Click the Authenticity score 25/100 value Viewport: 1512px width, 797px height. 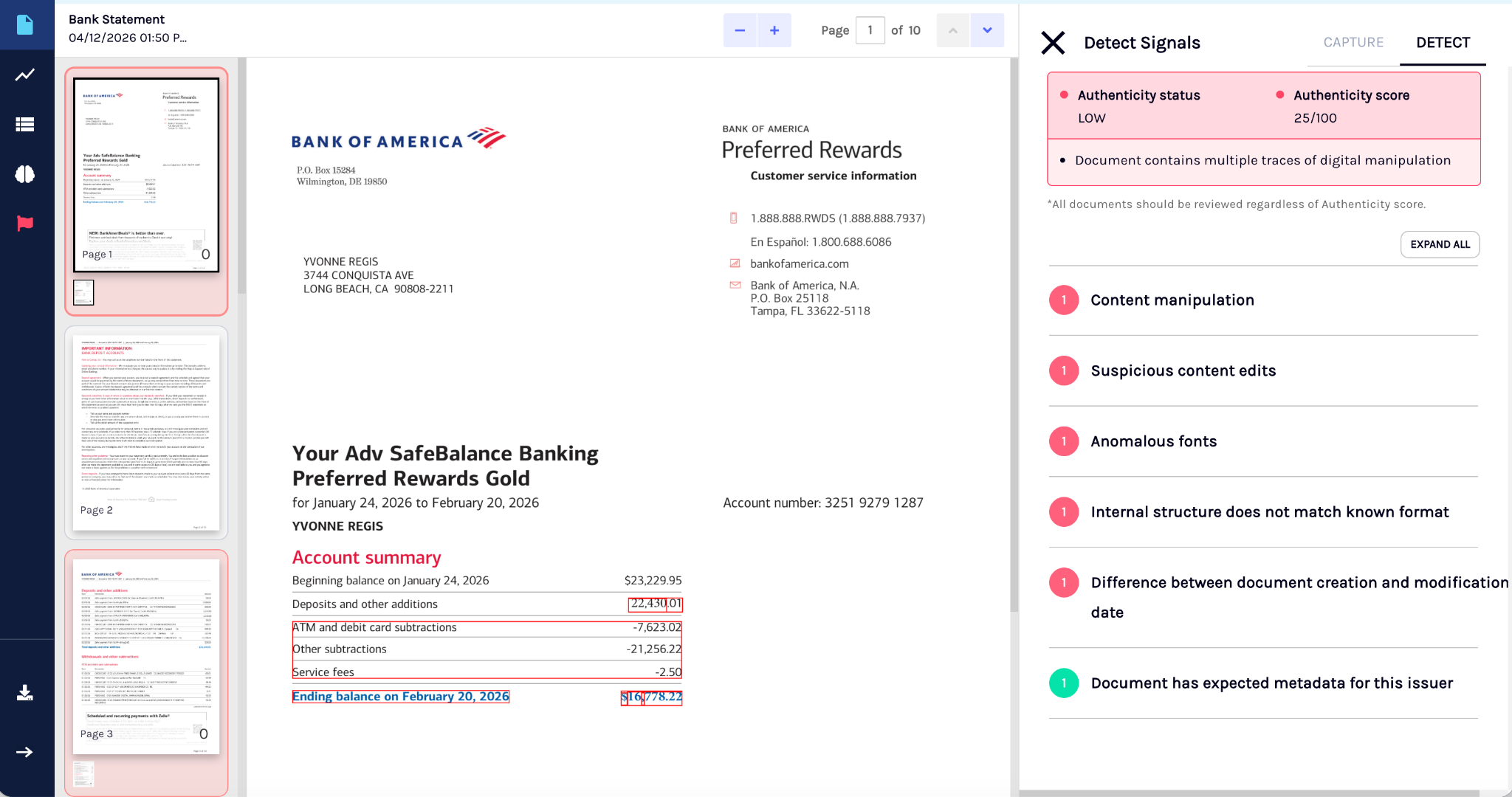tap(1315, 118)
